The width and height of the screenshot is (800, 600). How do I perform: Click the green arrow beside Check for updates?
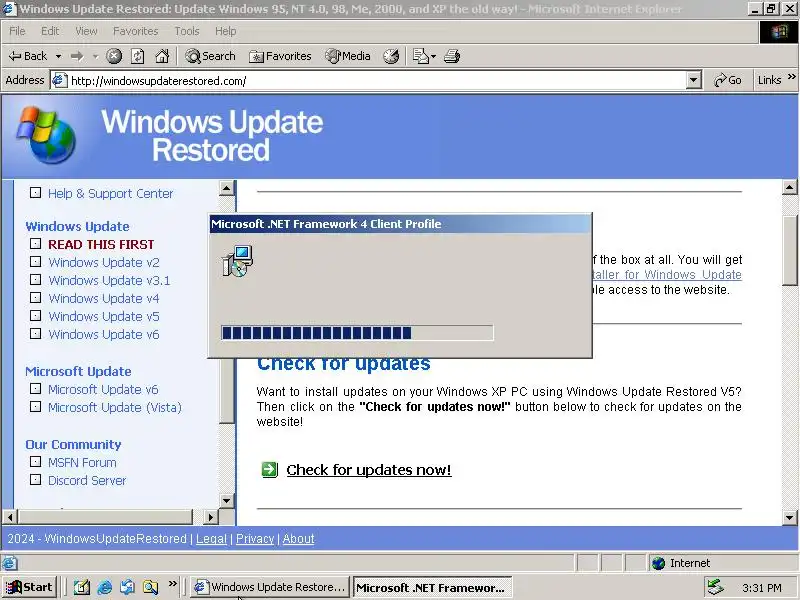(x=269, y=469)
